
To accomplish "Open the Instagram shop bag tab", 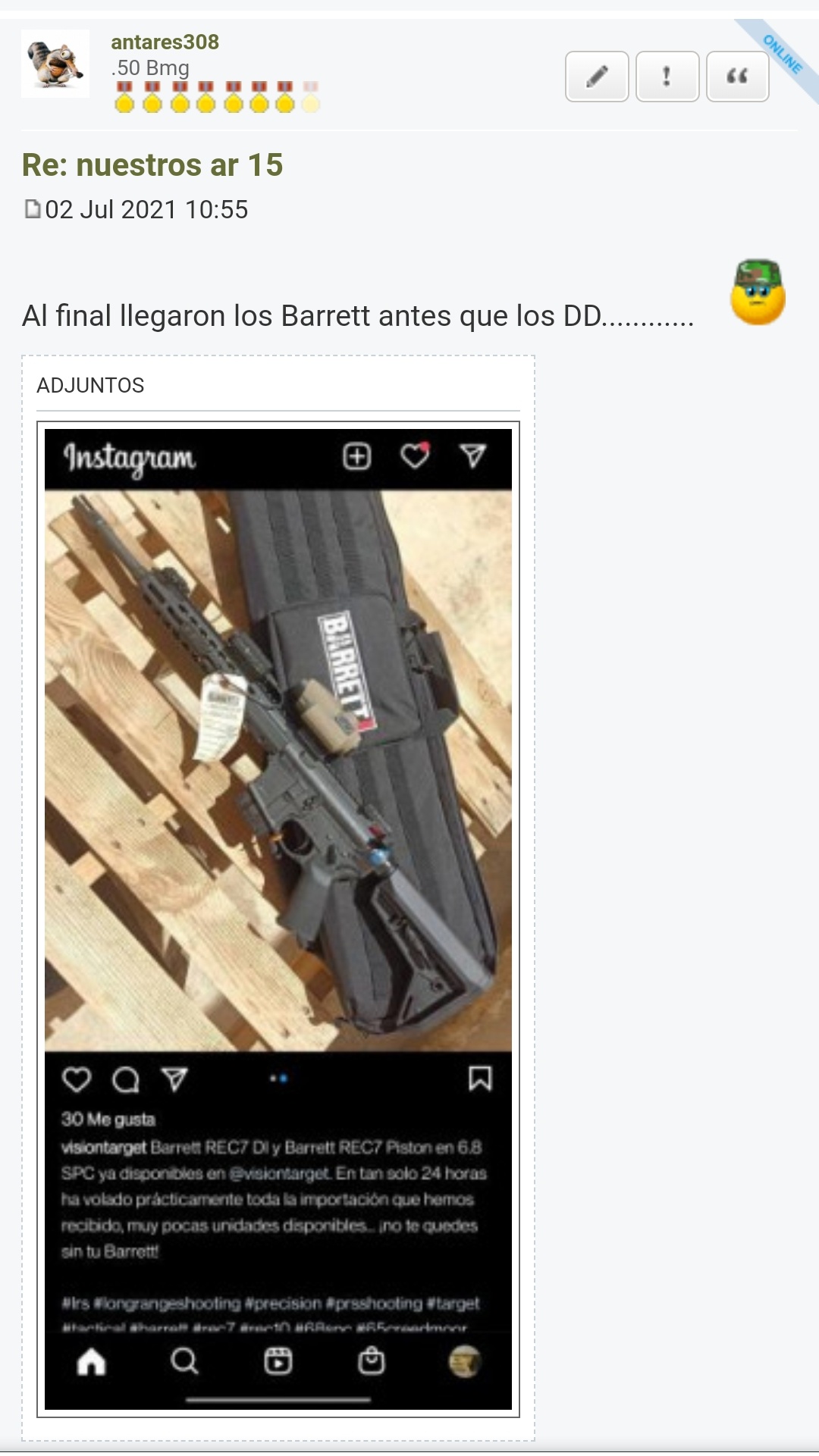I will point(372,1361).
